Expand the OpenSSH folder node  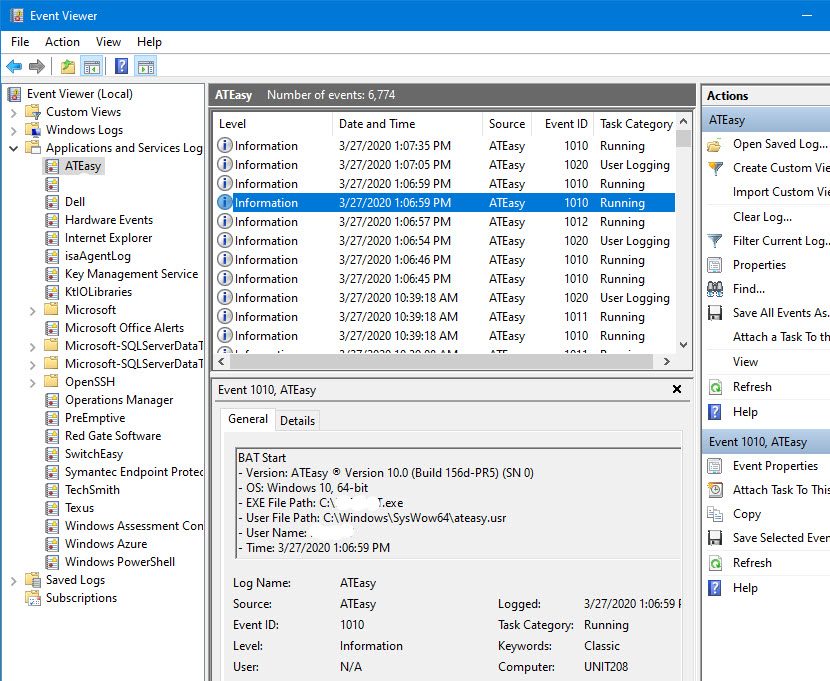coord(33,382)
